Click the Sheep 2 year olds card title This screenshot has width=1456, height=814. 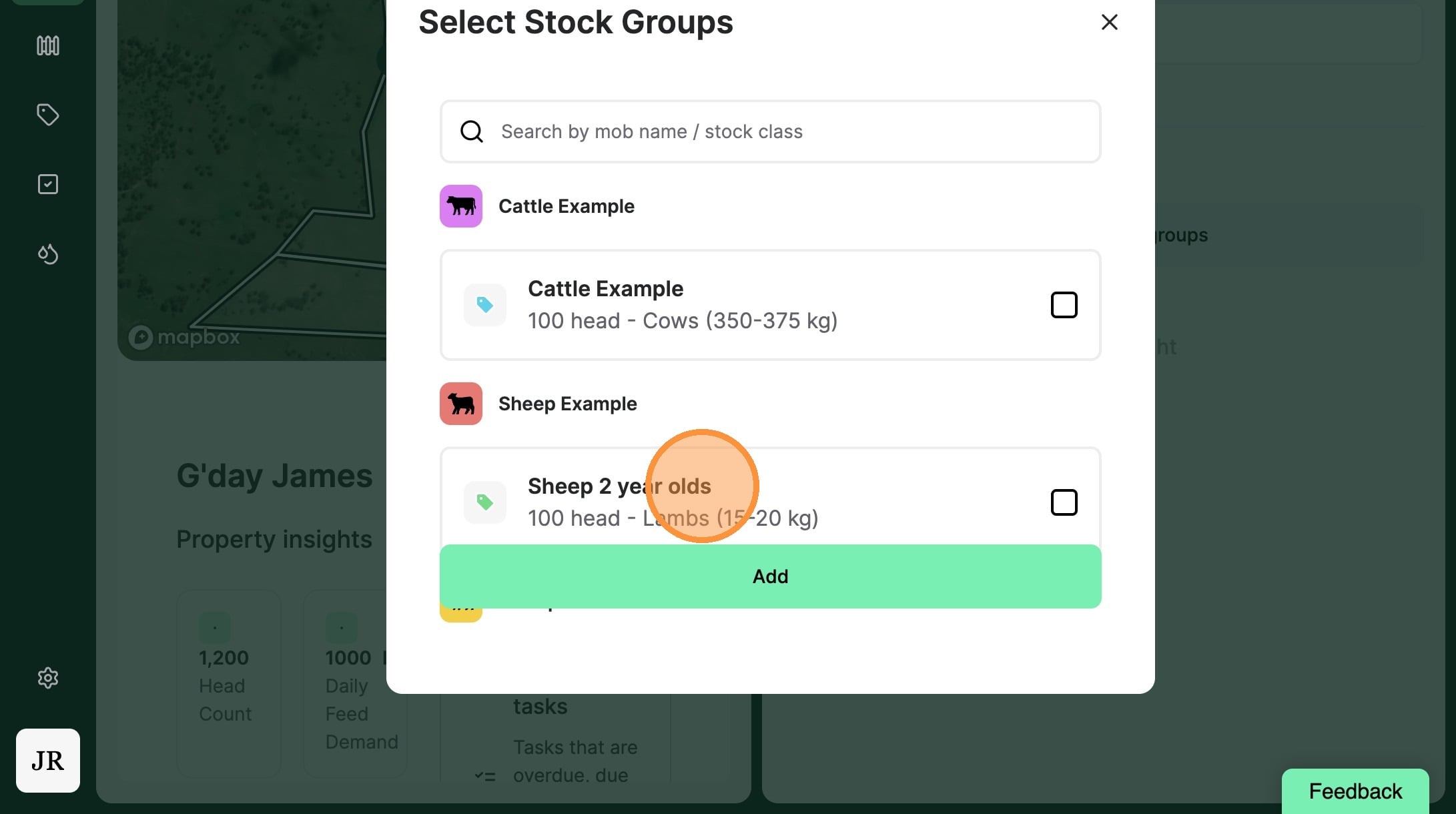point(619,486)
